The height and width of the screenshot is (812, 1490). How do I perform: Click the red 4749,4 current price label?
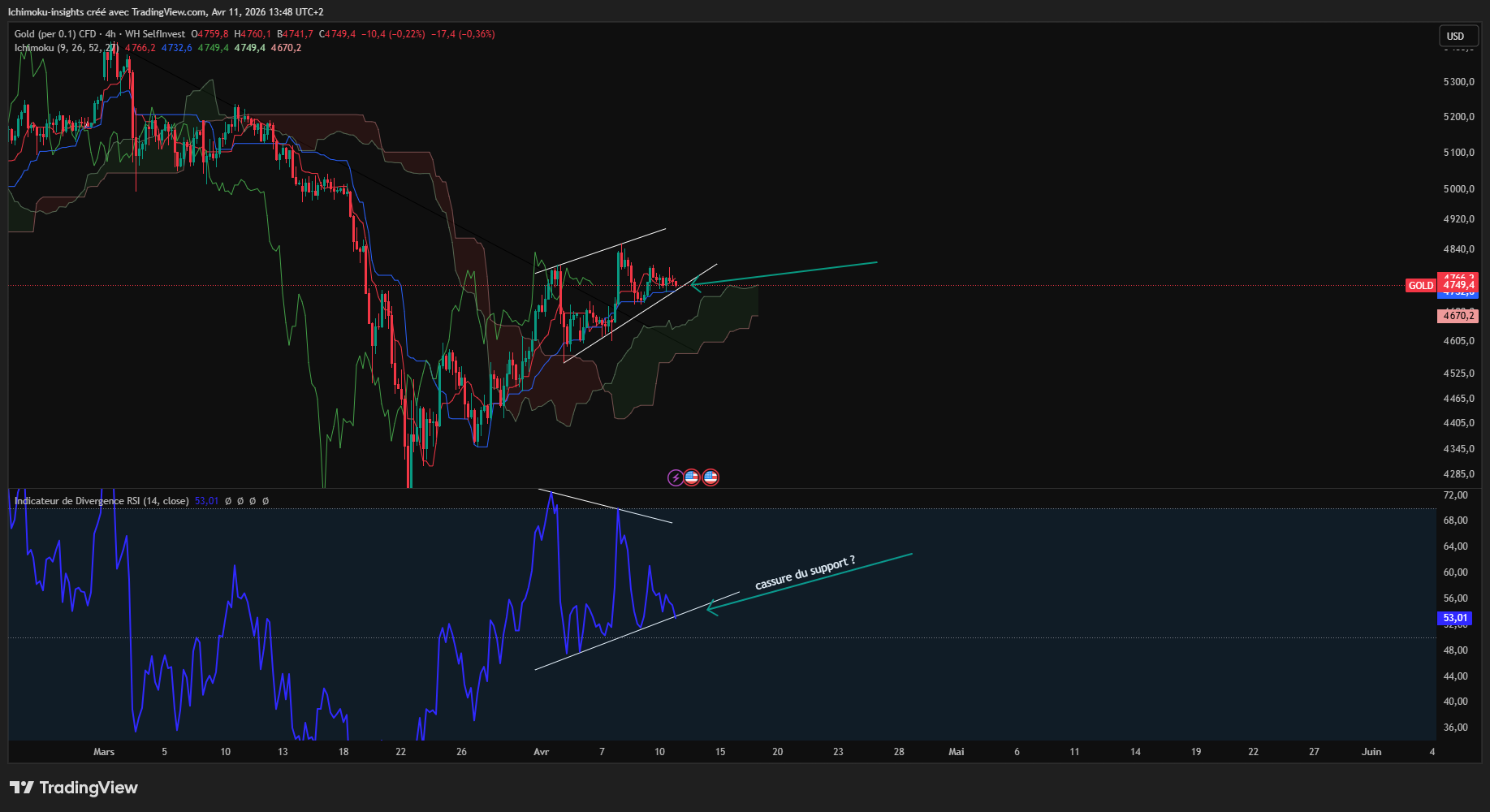pos(1458,285)
